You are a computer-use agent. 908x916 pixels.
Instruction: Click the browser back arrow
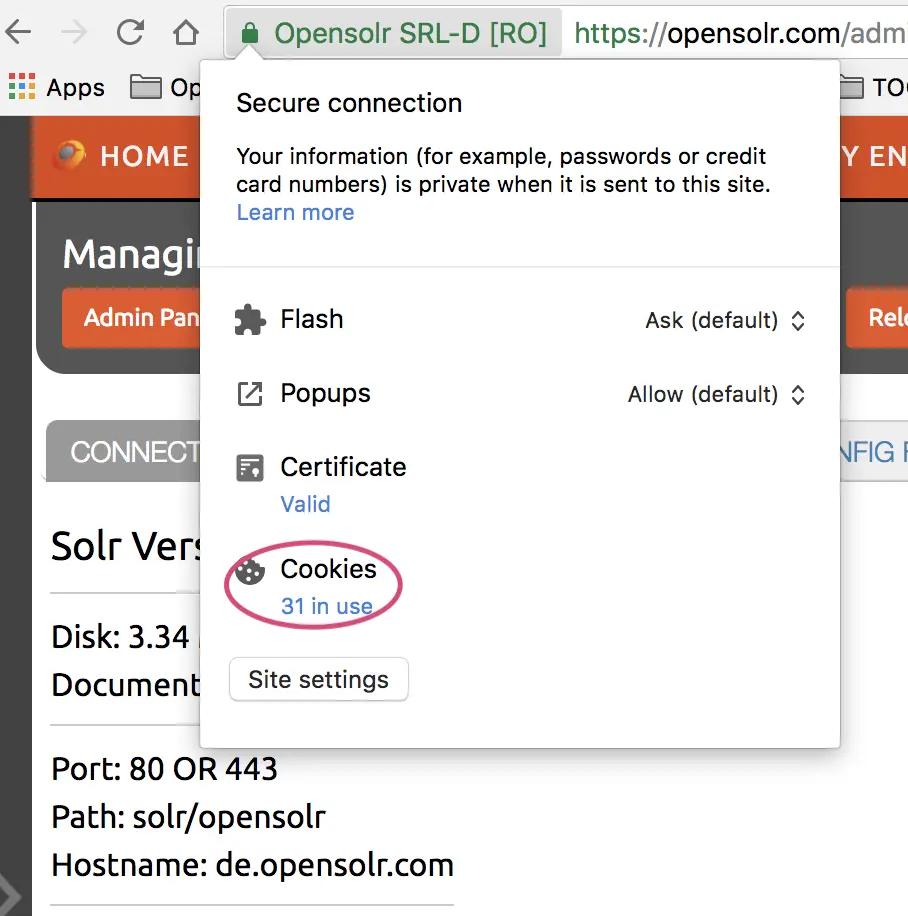click(x=18, y=33)
